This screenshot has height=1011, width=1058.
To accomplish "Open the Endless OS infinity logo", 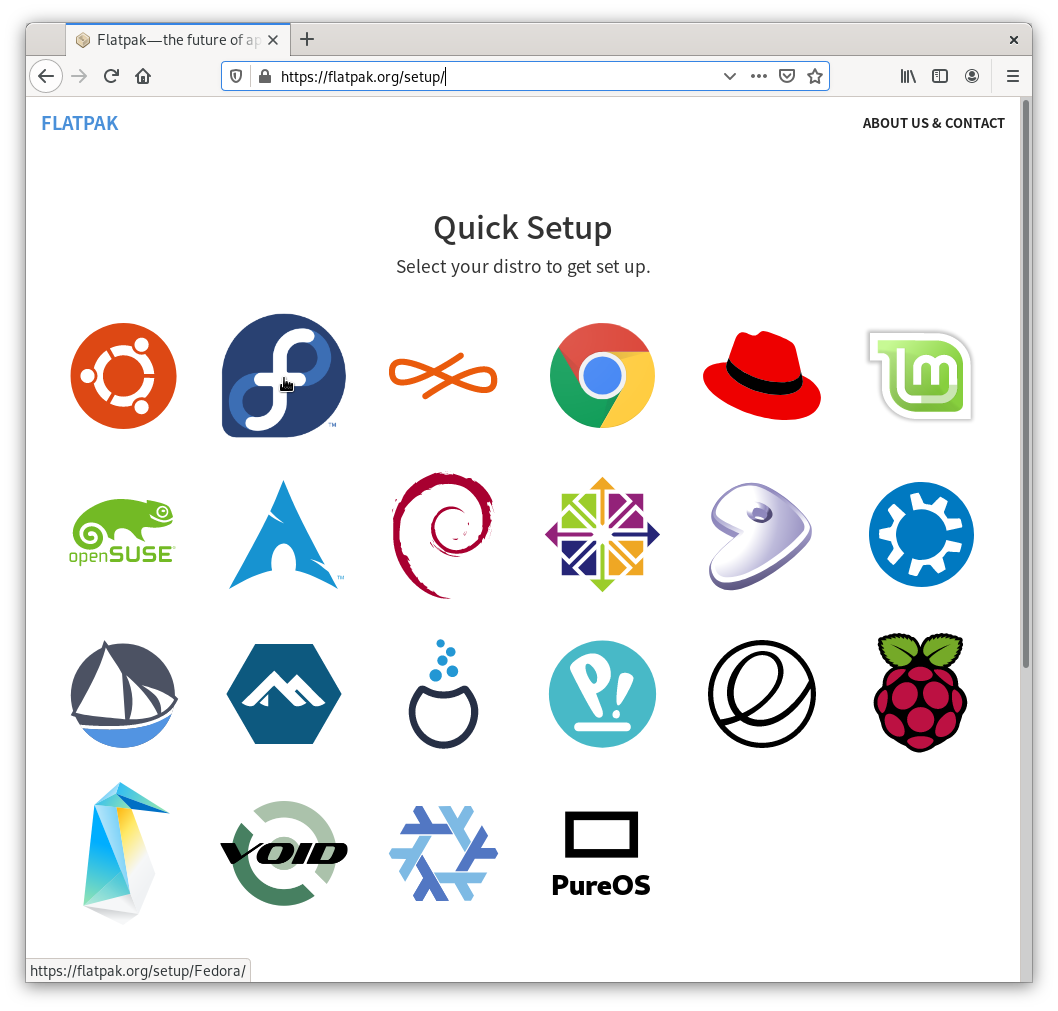I will point(443,376).
